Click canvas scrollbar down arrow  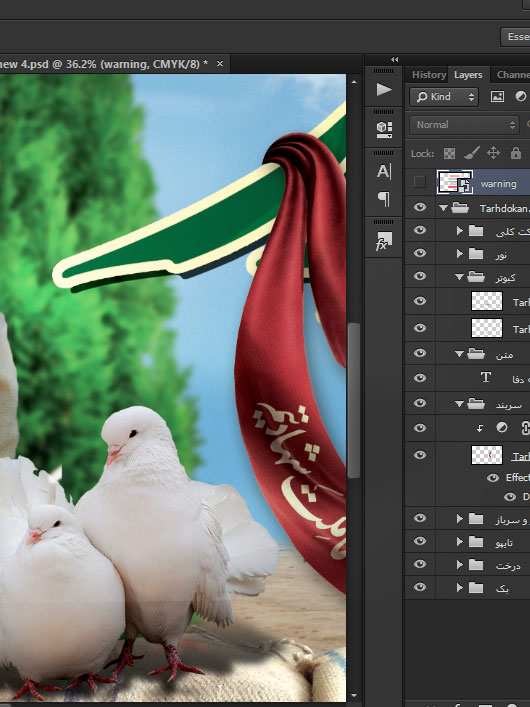click(x=354, y=696)
